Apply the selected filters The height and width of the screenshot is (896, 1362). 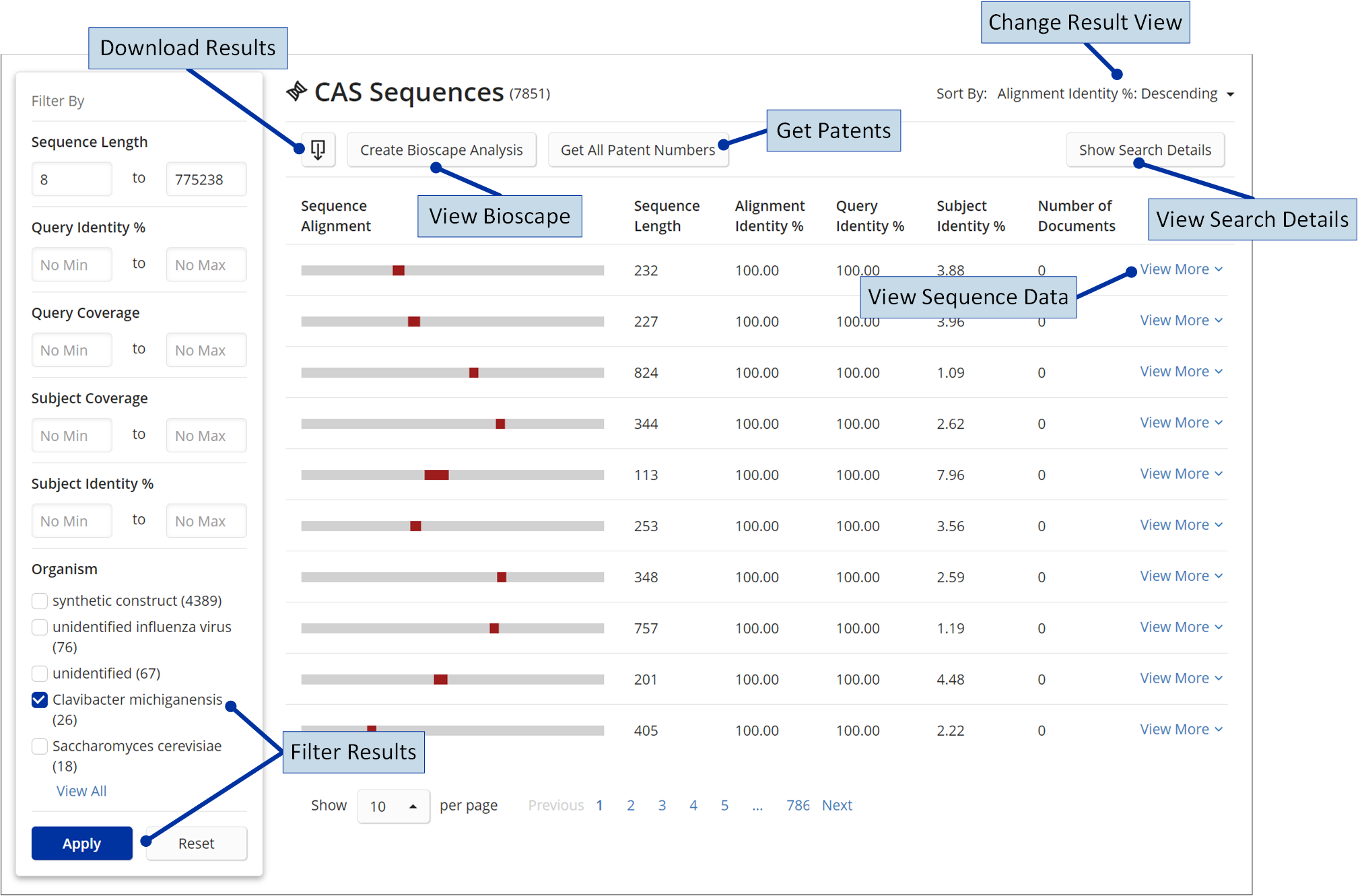[81, 843]
